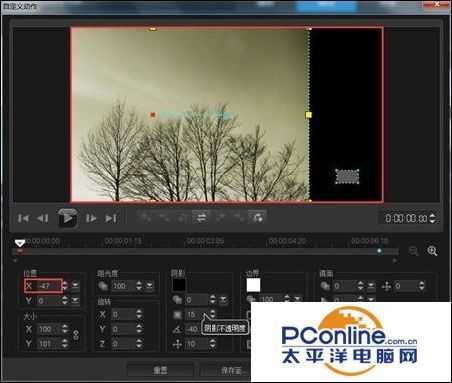The height and width of the screenshot is (383, 452).
Task: Click the mirror distance cross-arrows icon
Action: [x=386, y=286]
